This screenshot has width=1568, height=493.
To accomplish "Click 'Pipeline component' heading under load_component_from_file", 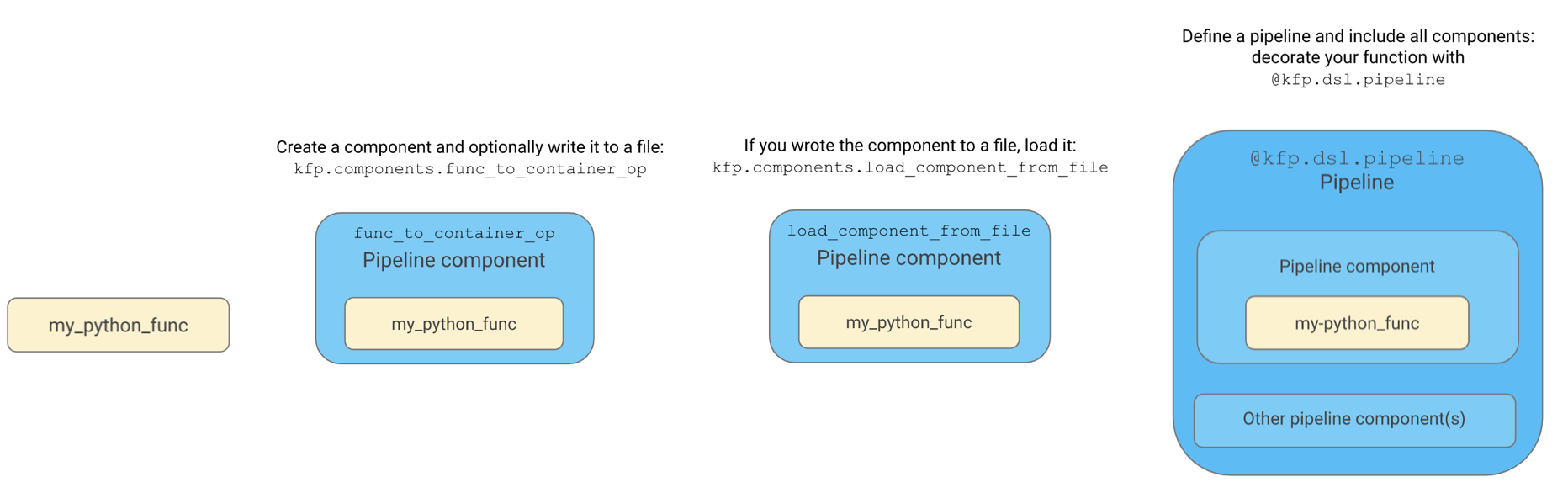I will click(909, 258).
